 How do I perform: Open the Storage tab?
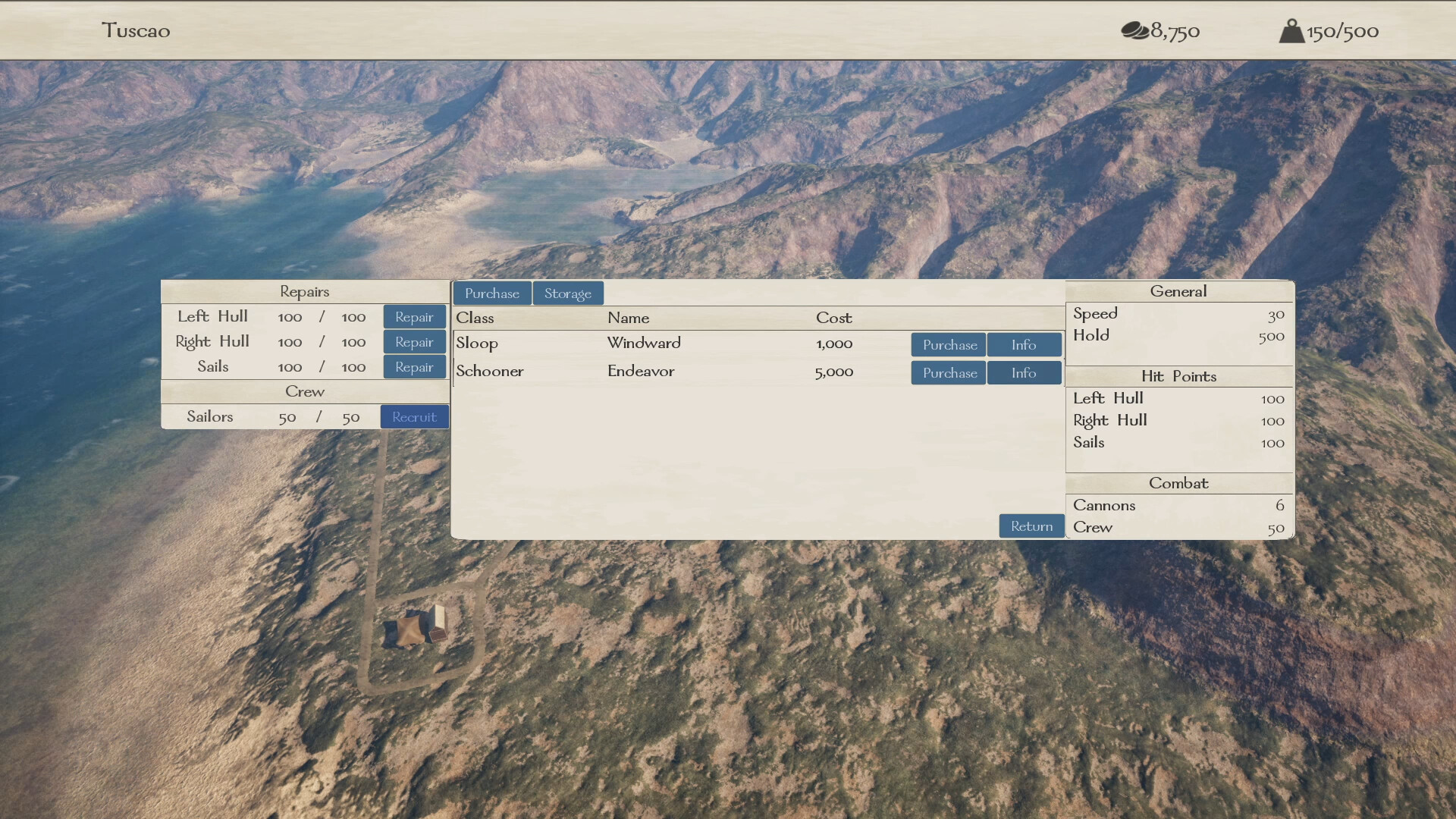pyautogui.click(x=567, y=293)
